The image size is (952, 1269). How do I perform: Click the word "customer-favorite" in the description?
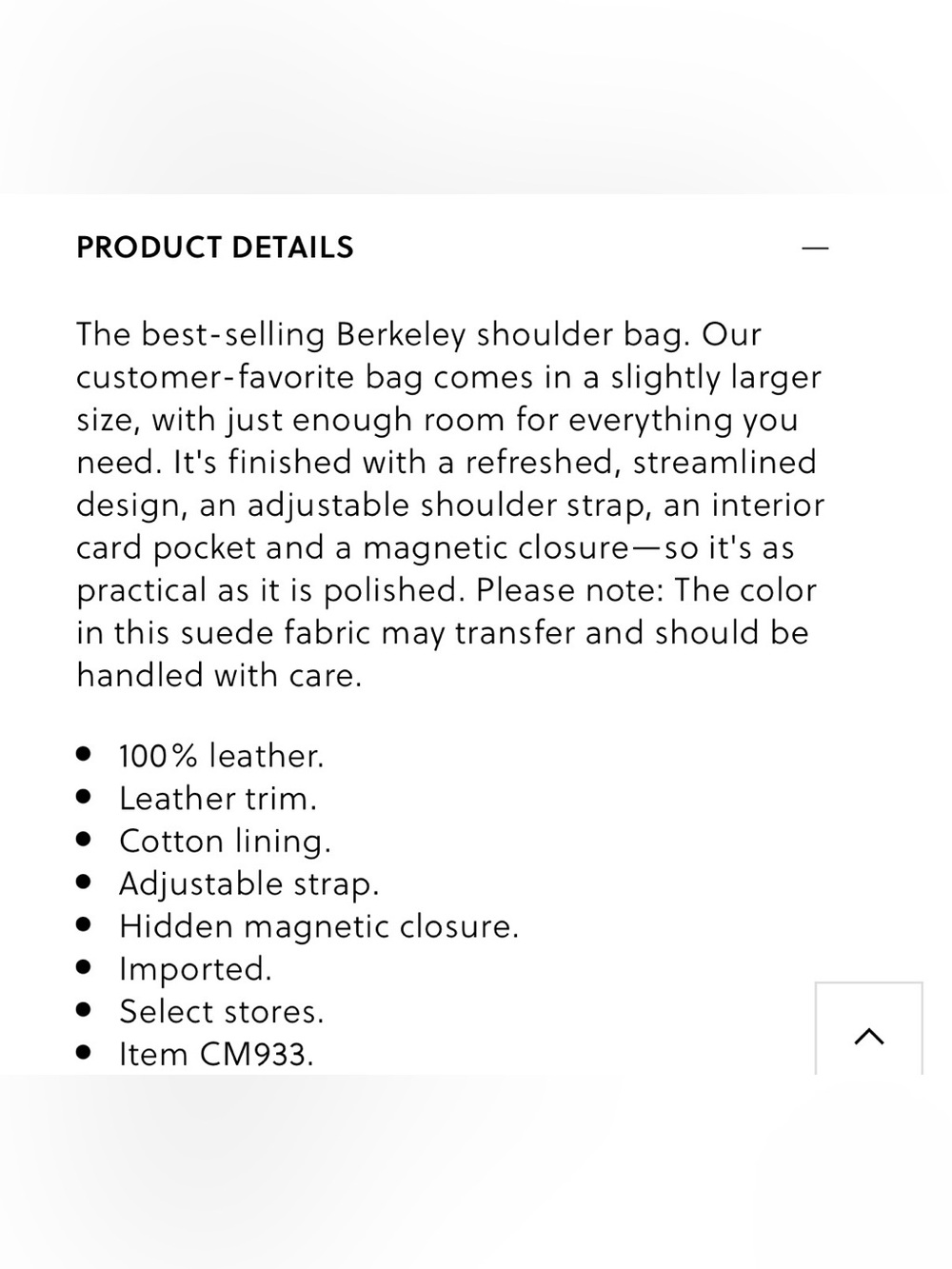pyautogui.click(x=215, y=378)
